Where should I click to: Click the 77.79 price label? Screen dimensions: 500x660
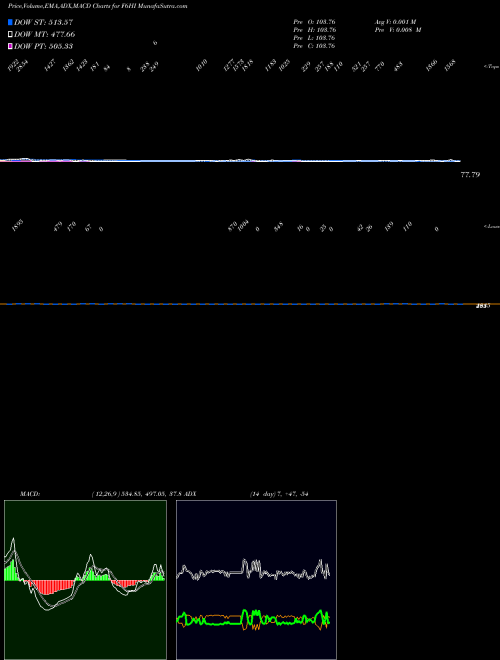pos(470,175)
